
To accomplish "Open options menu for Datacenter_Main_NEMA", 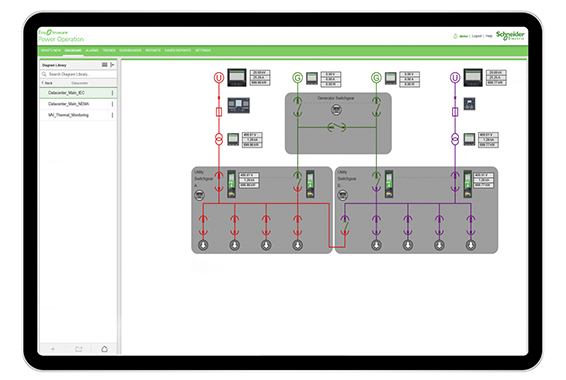I will 112,104.
